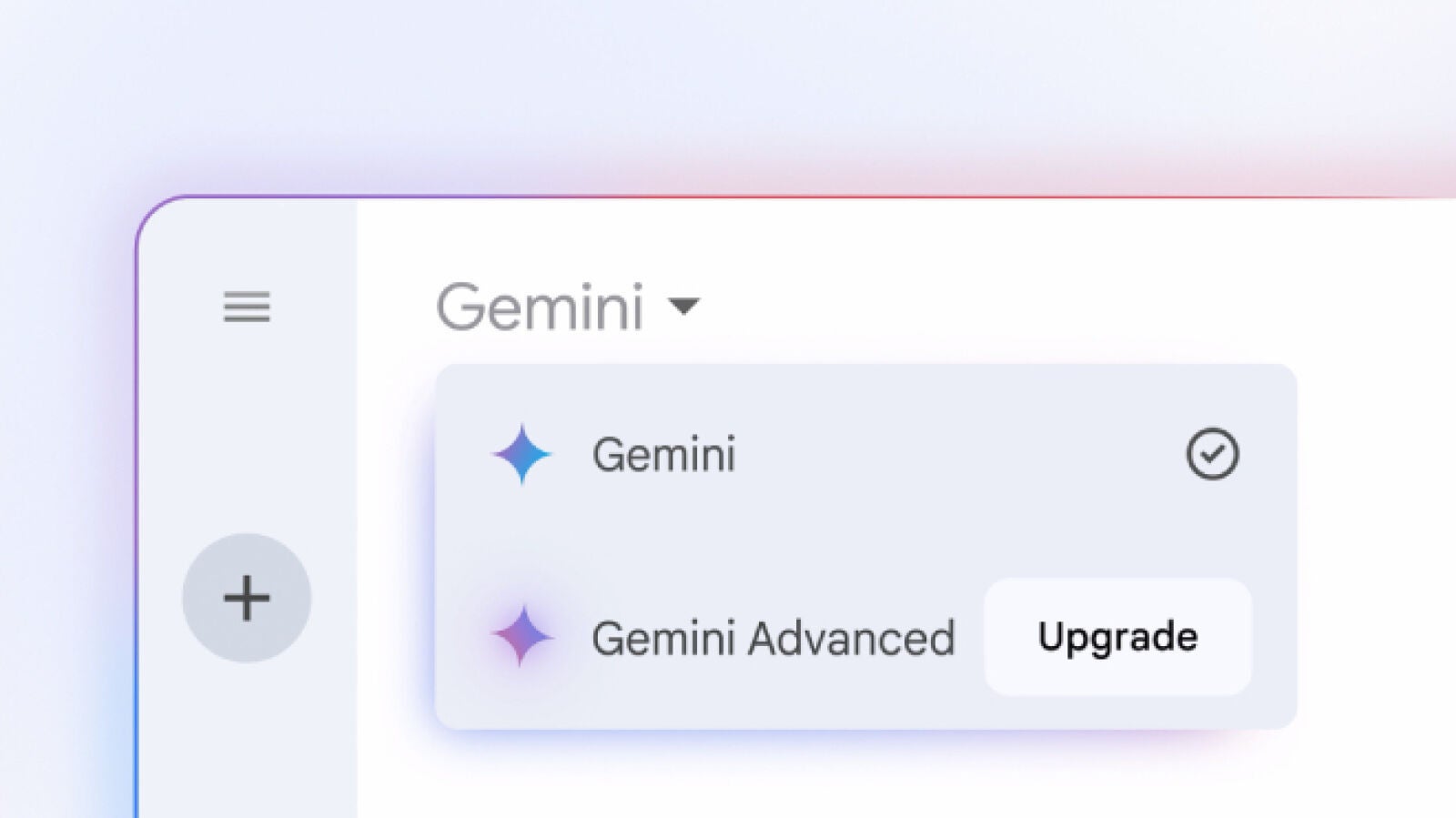Click the blue Gemini sparkle icon
The width and height of the screenshot is (1456, 818).
tap(522, 454)
